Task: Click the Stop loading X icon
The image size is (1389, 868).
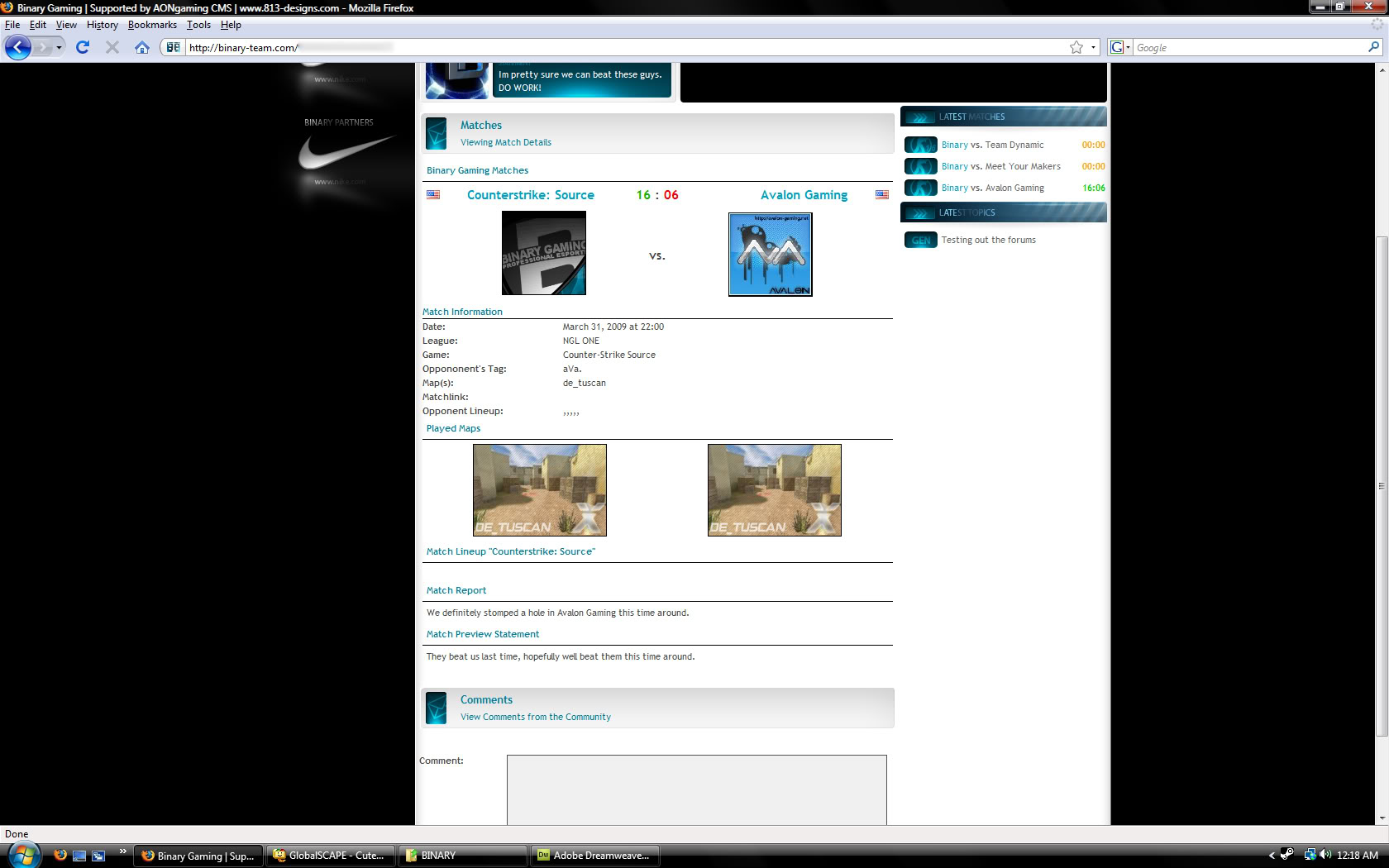Action: [112, 47]
